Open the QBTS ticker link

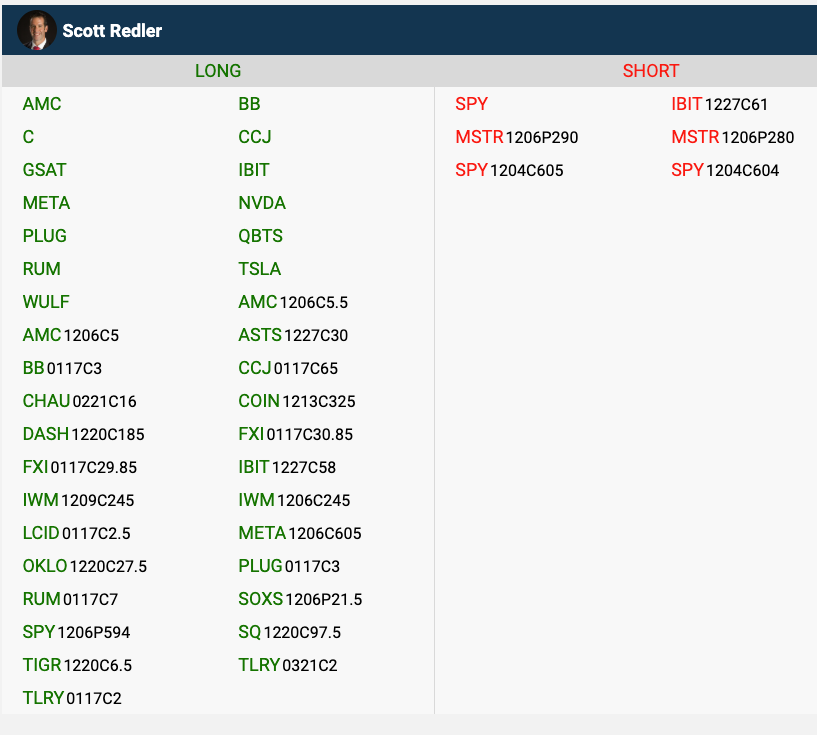point(261,236)
